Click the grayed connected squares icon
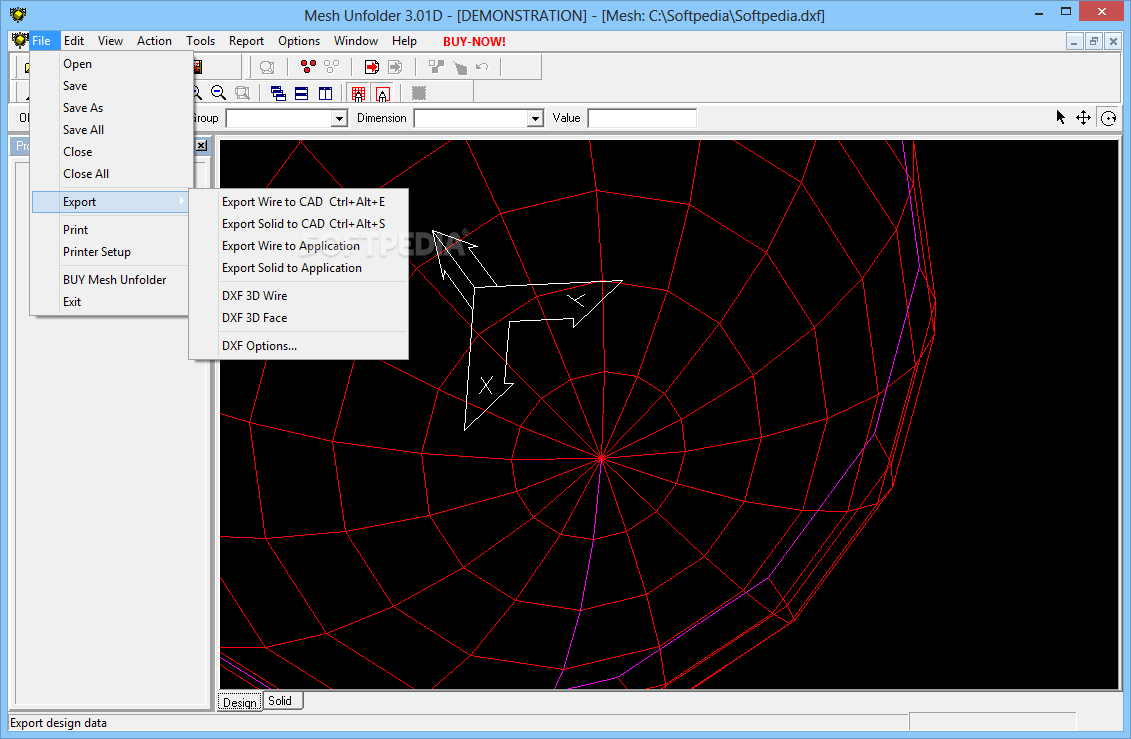Screen dimensions: 1131x739 (436, 67)
